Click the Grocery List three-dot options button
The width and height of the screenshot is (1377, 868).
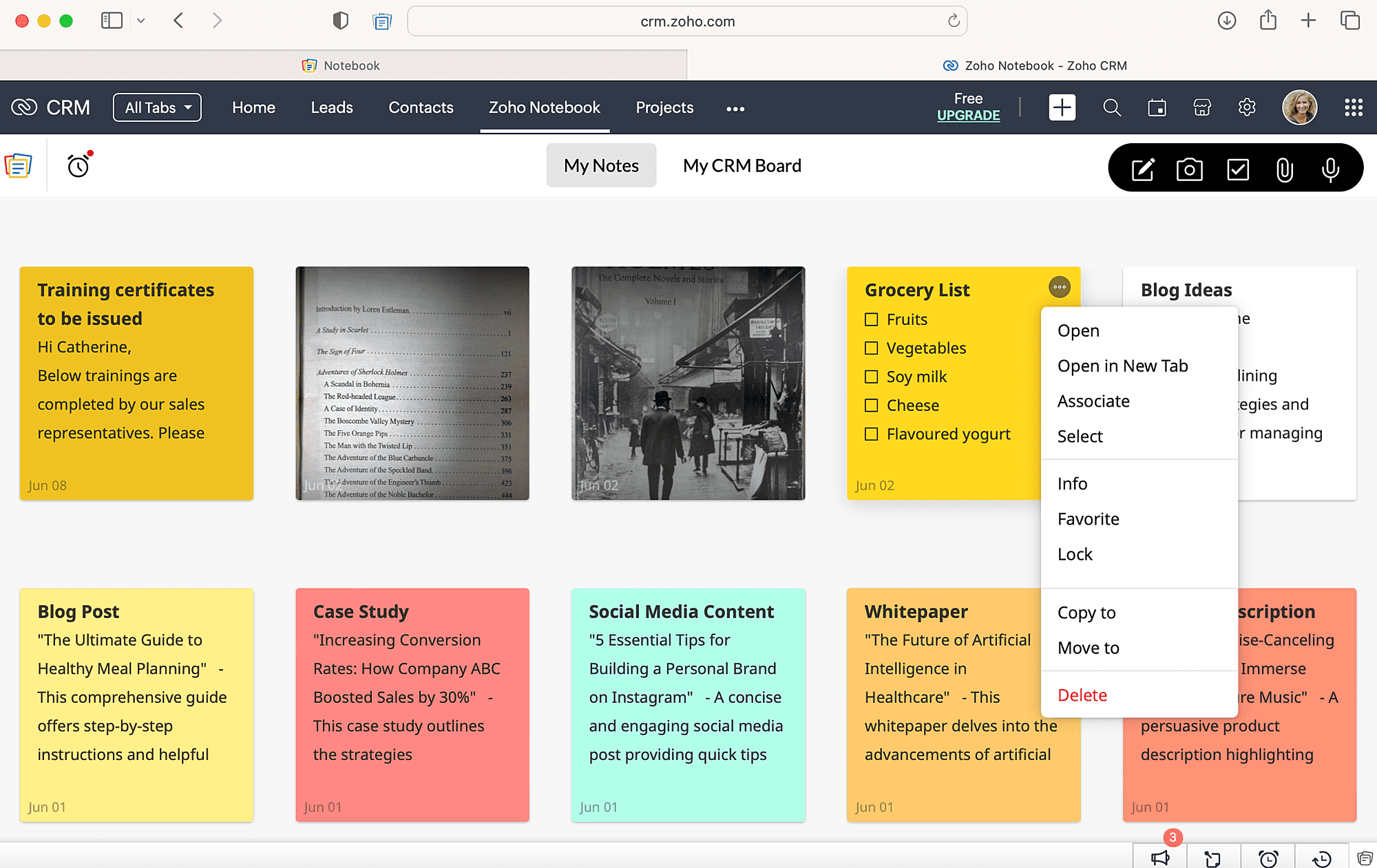click(1059, 286)
